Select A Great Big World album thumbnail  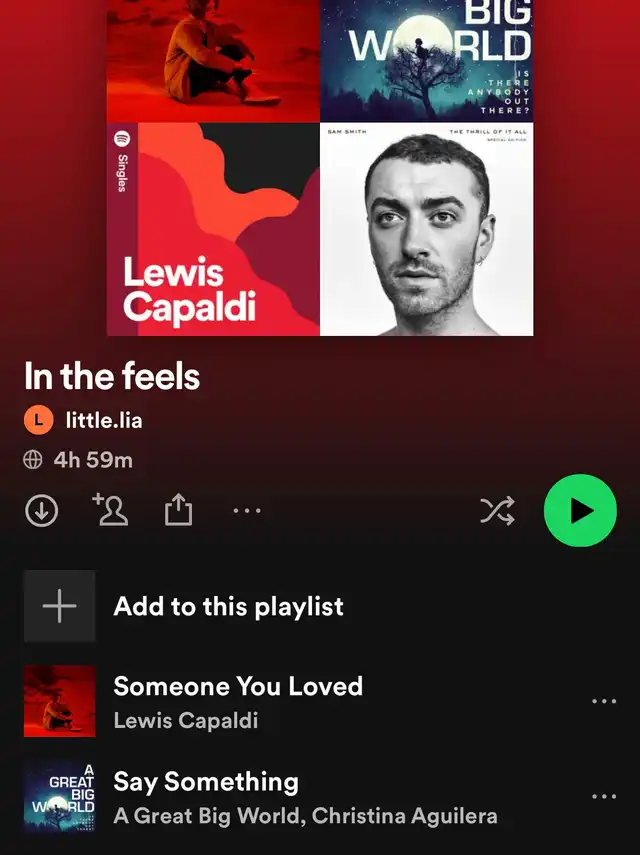point(59,797)
